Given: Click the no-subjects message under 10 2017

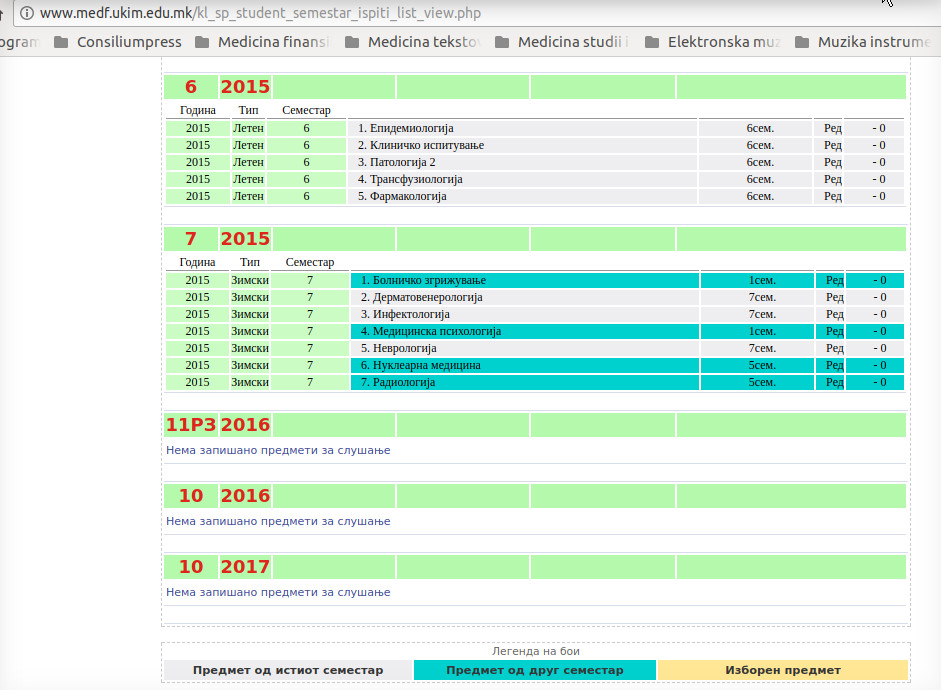Looking at the screenshot, I should point(278,592).
